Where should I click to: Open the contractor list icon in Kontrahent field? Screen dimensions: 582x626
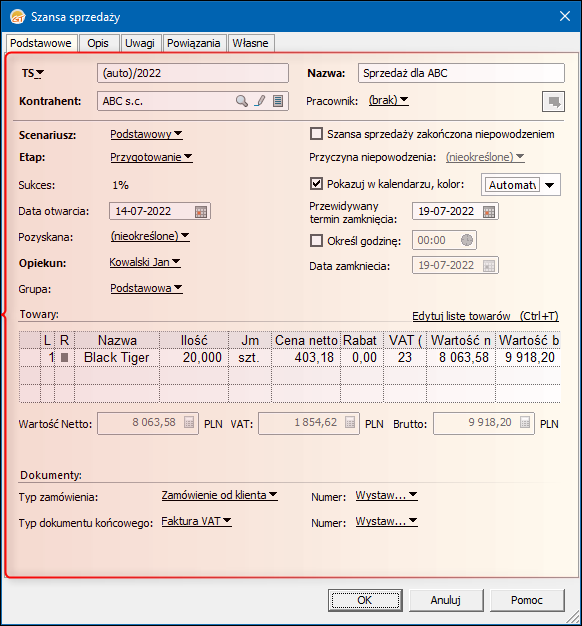pyautogui.click(x=278, y=101)
